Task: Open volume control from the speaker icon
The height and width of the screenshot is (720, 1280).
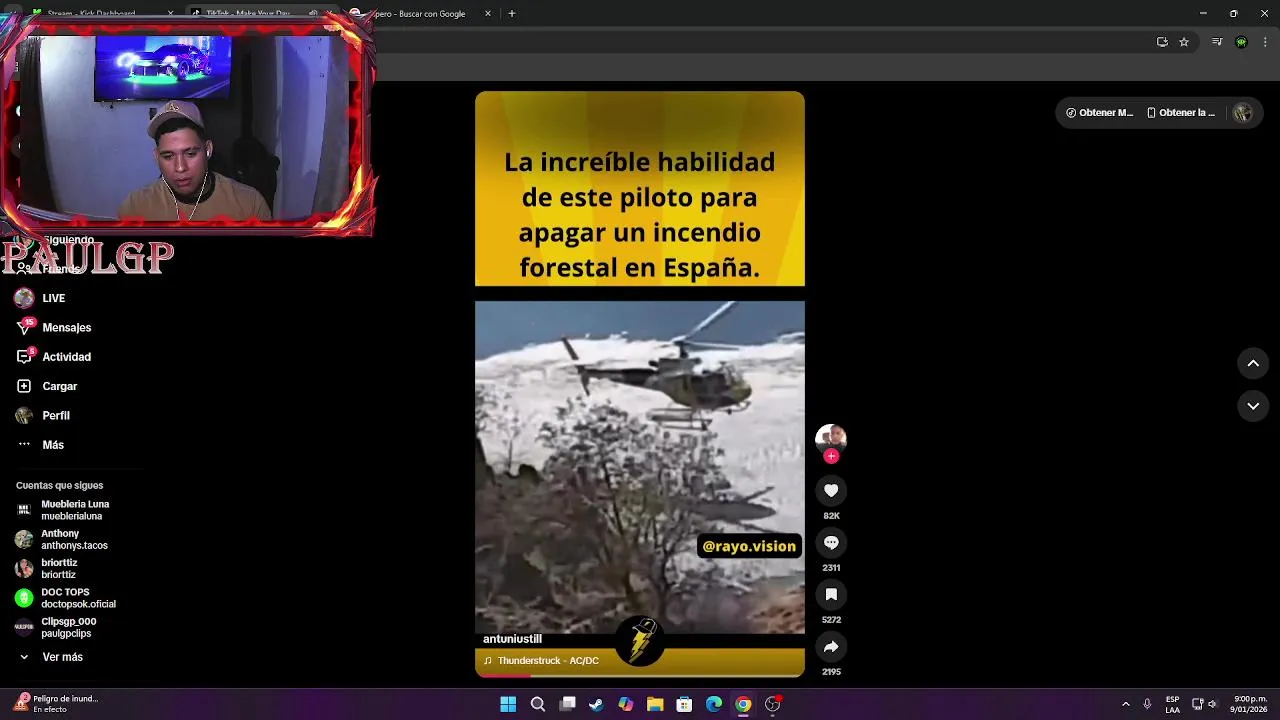Action: tap(1211, 704)
